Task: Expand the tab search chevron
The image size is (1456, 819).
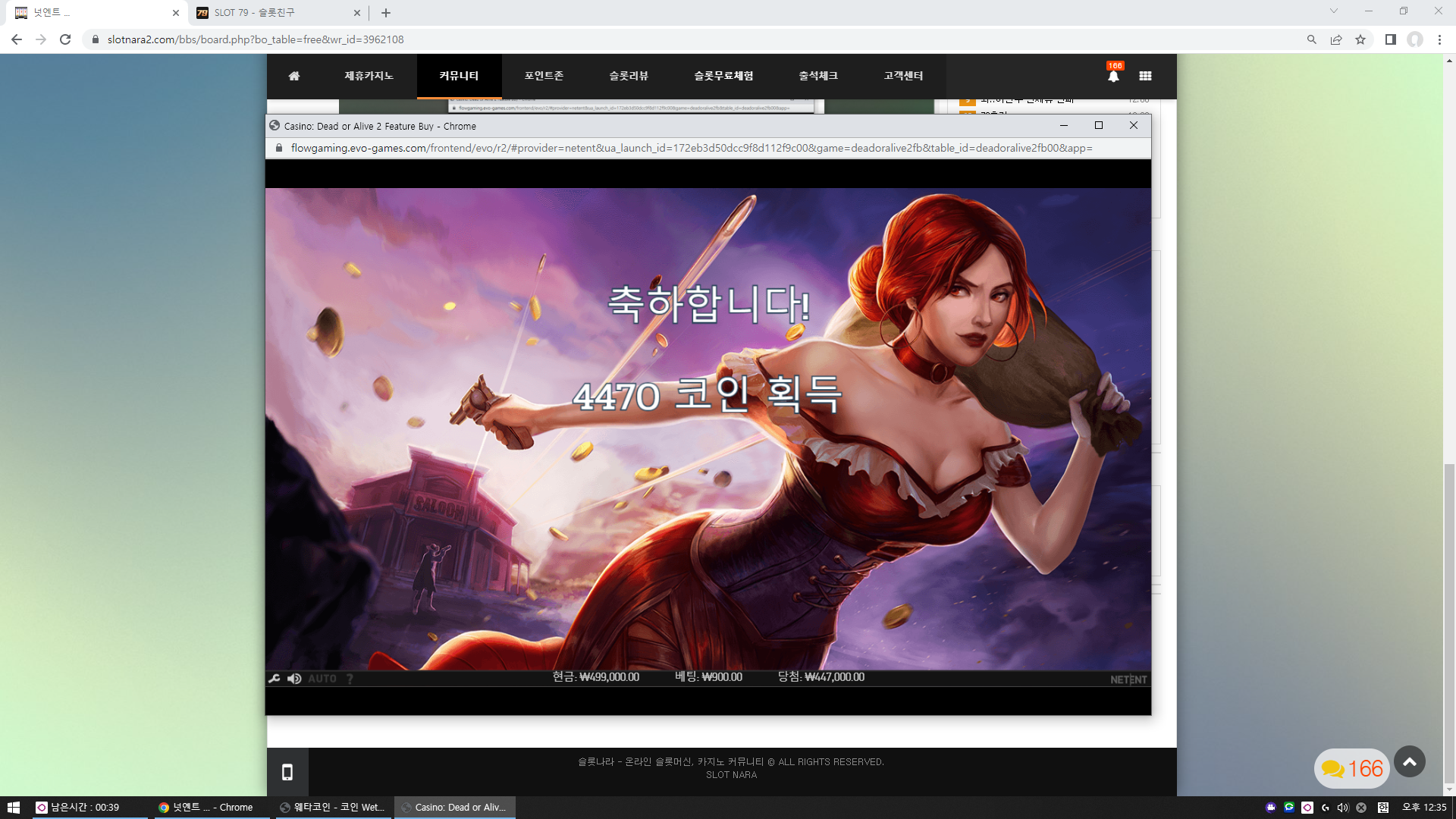Action: pyautogui.click(x=1334, y=11)
